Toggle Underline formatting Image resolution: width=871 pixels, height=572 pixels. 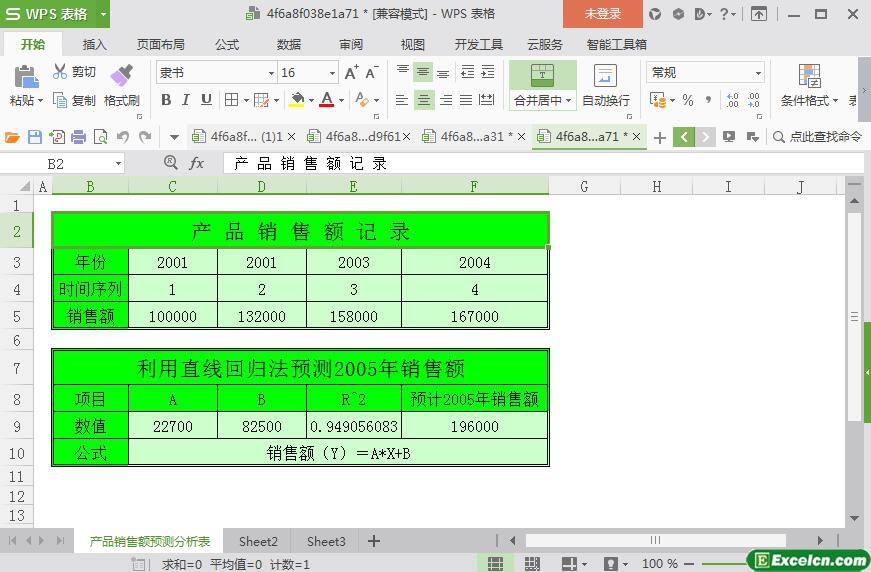point(206,100)
